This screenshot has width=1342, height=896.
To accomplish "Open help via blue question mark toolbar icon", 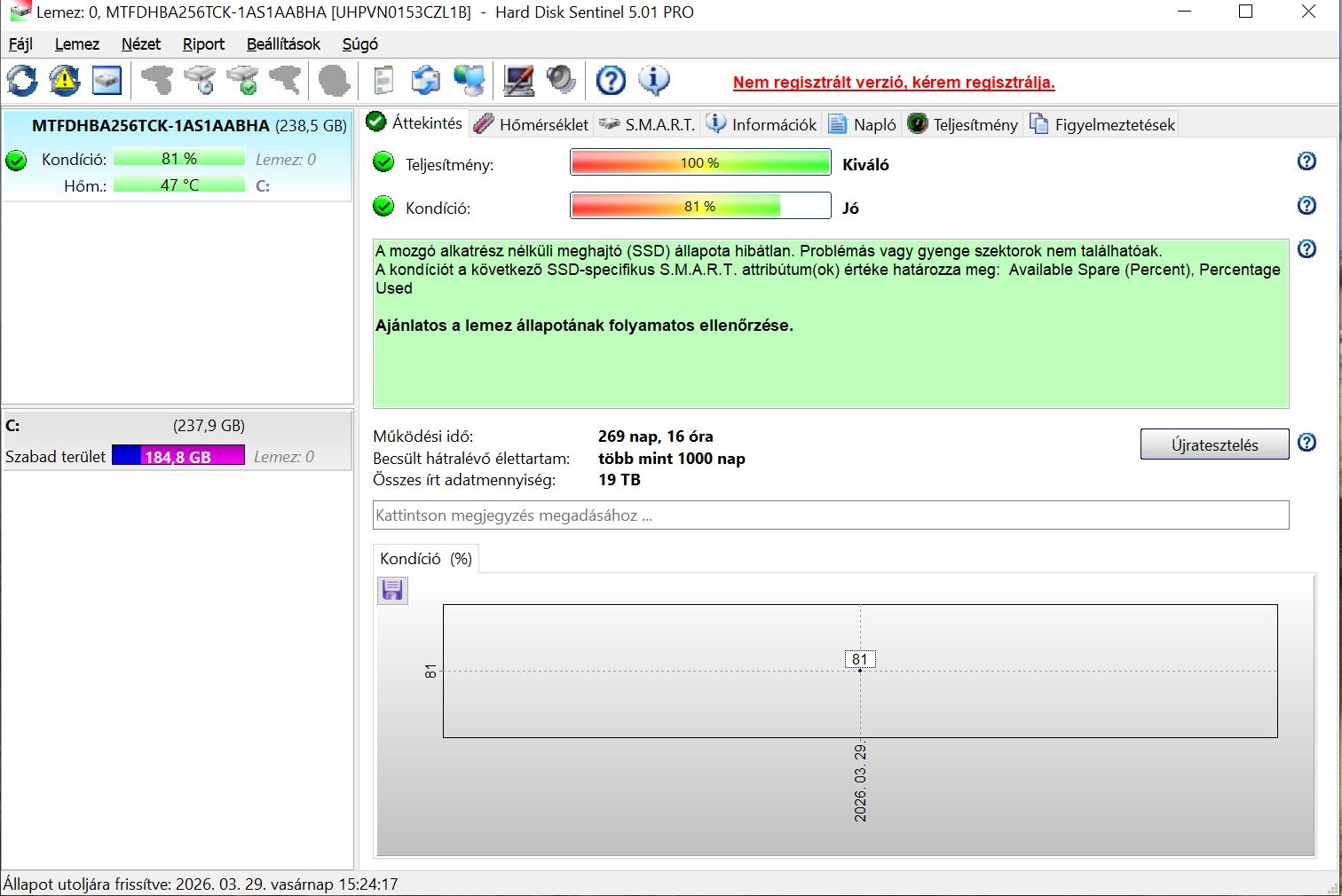I will [611, 81].
